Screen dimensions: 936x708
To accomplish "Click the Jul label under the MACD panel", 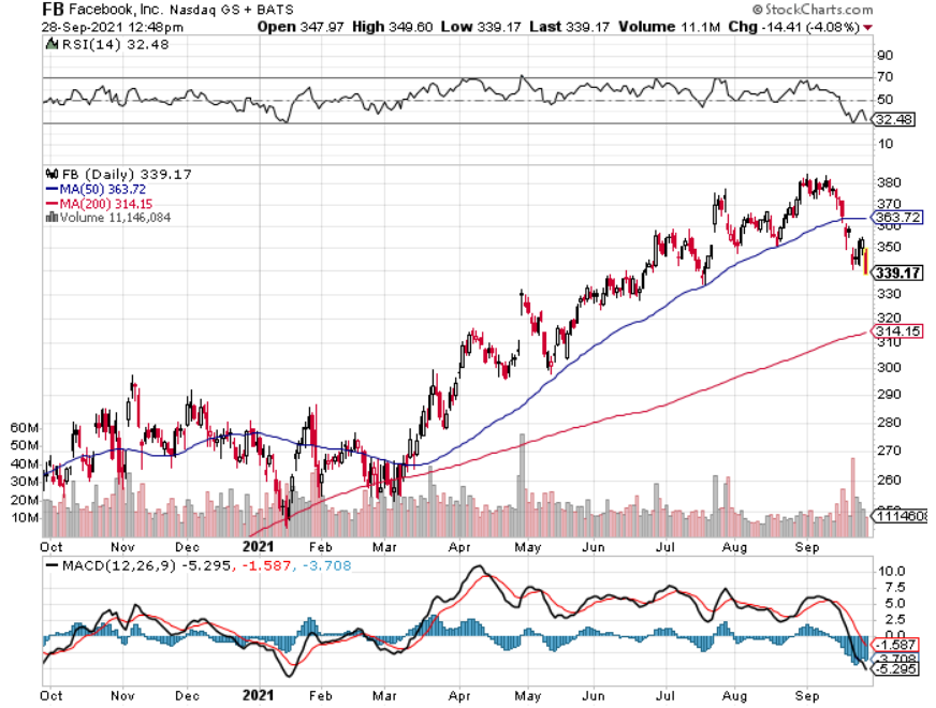I will coord(665,695).
